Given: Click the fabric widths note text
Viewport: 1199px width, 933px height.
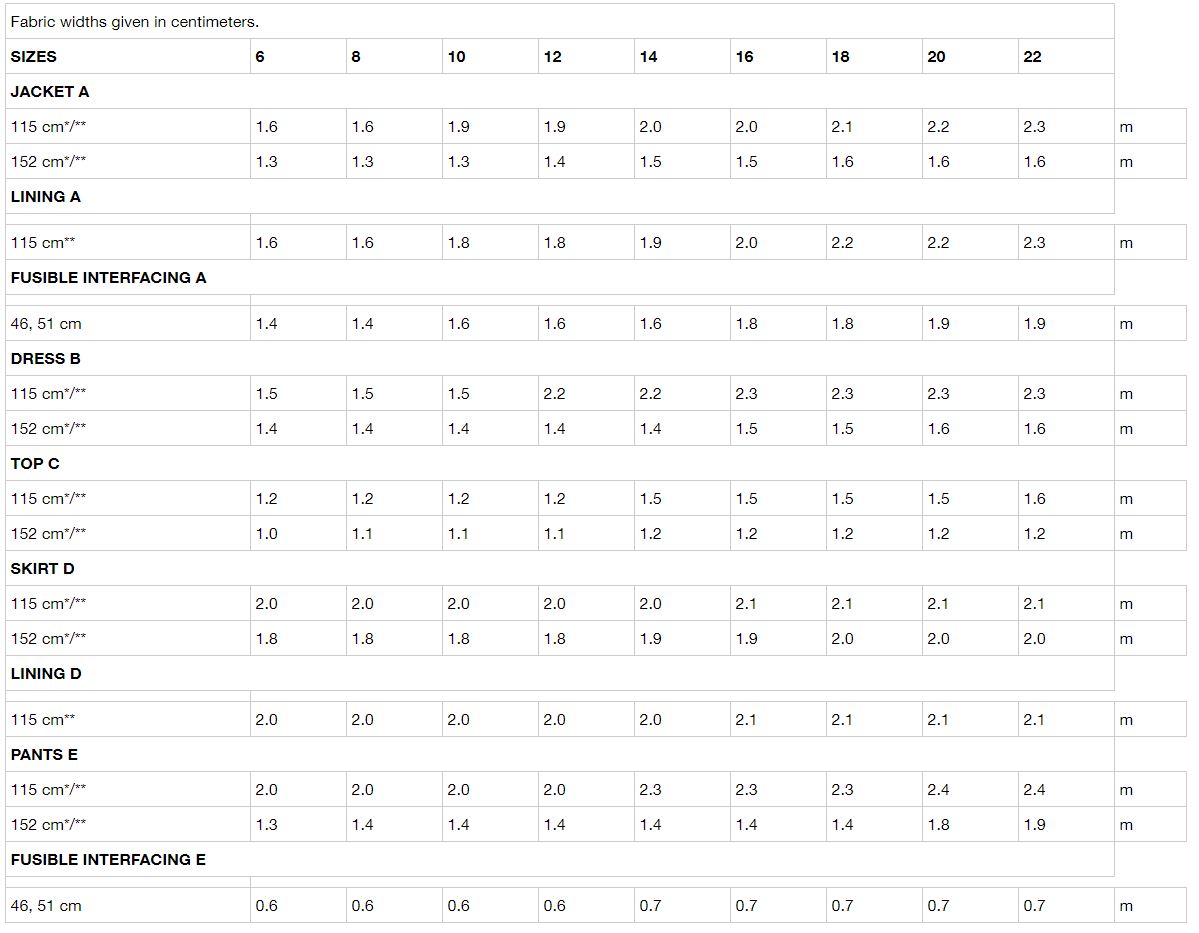Looking at the screenshot, I should pyautogui.click(x=135, y=21).
